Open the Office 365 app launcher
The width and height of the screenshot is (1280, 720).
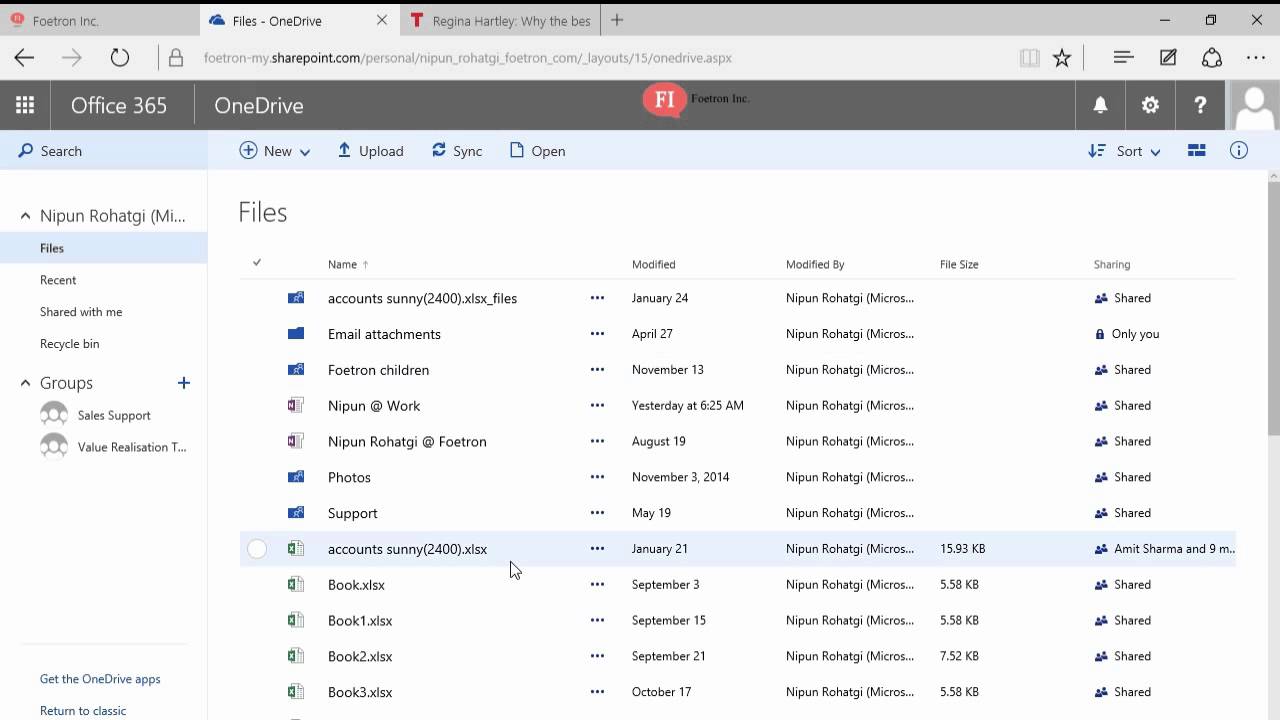[x=25, y=105]
